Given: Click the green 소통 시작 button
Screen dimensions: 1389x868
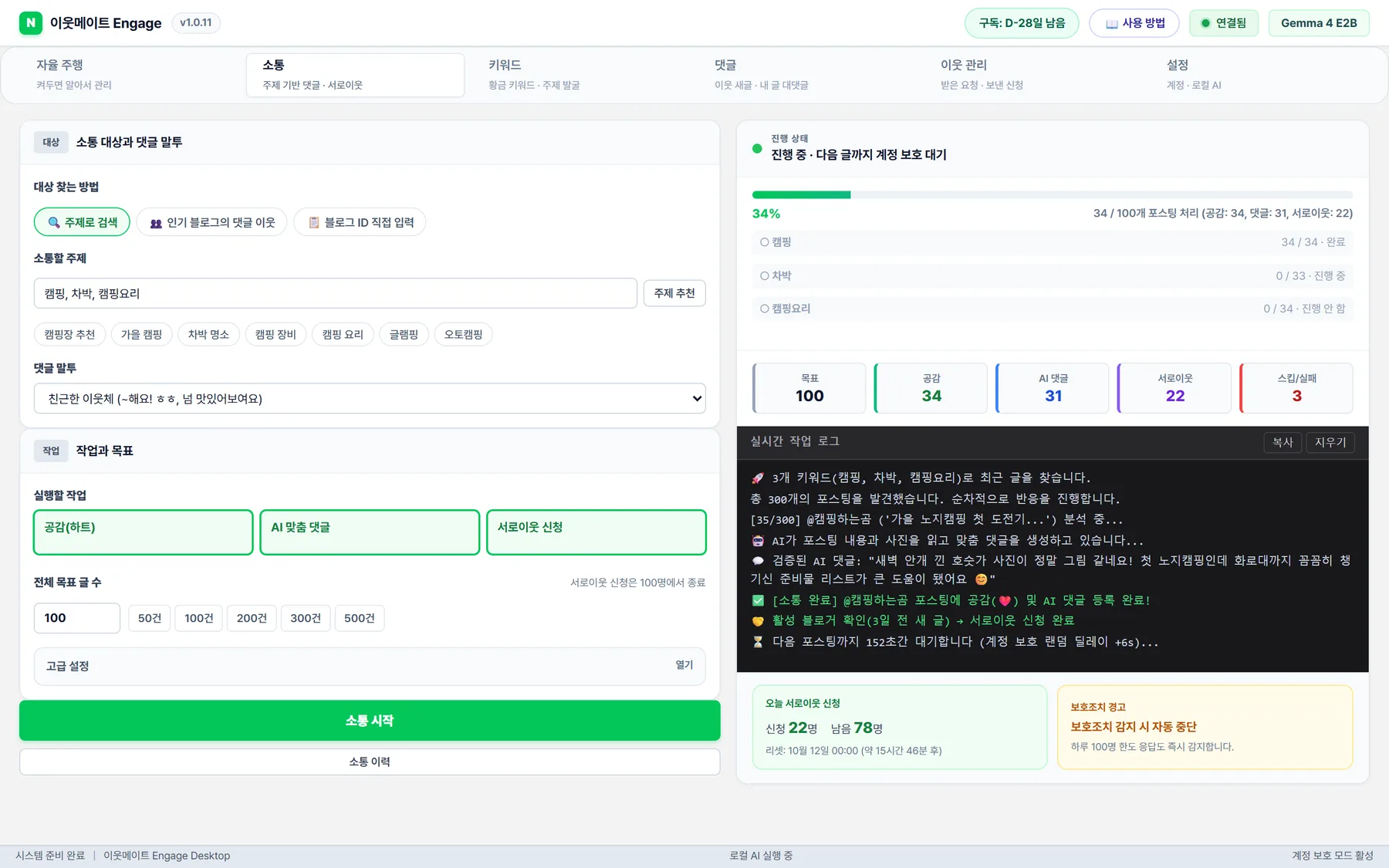Looking at the screenshot, I should 370,721.
